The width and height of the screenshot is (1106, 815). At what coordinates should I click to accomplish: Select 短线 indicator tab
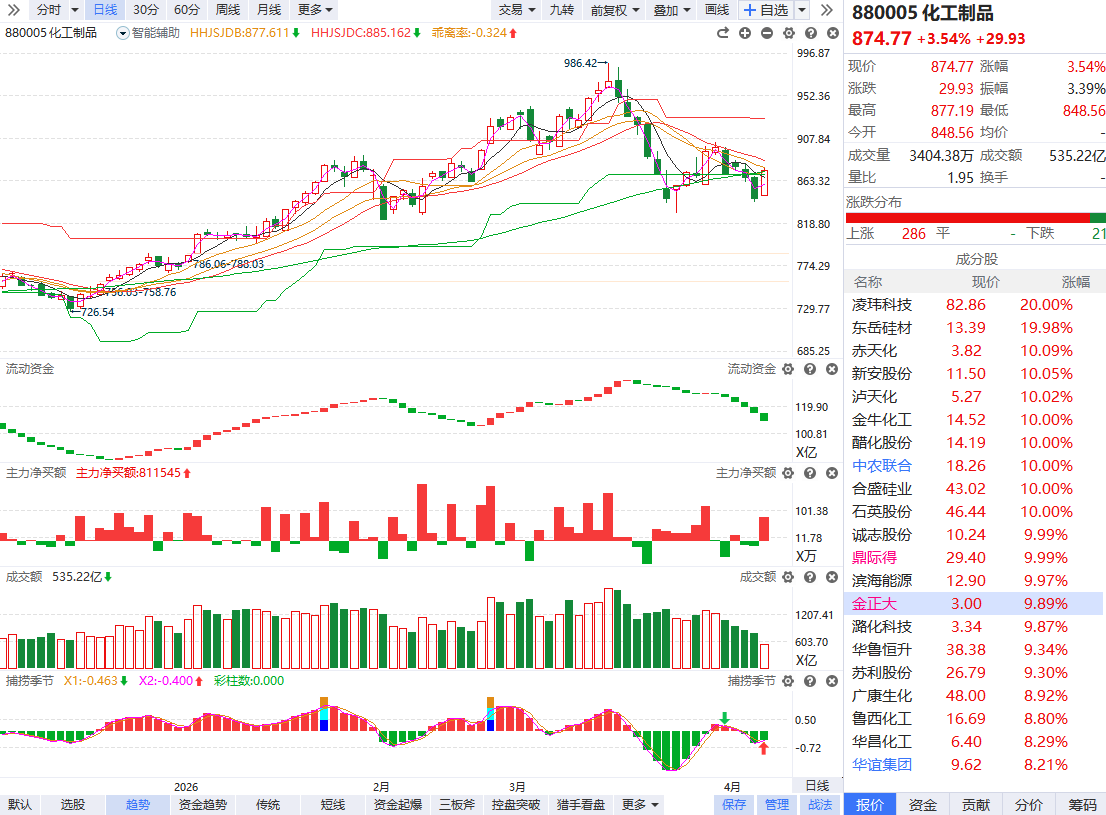pos(333,805)
